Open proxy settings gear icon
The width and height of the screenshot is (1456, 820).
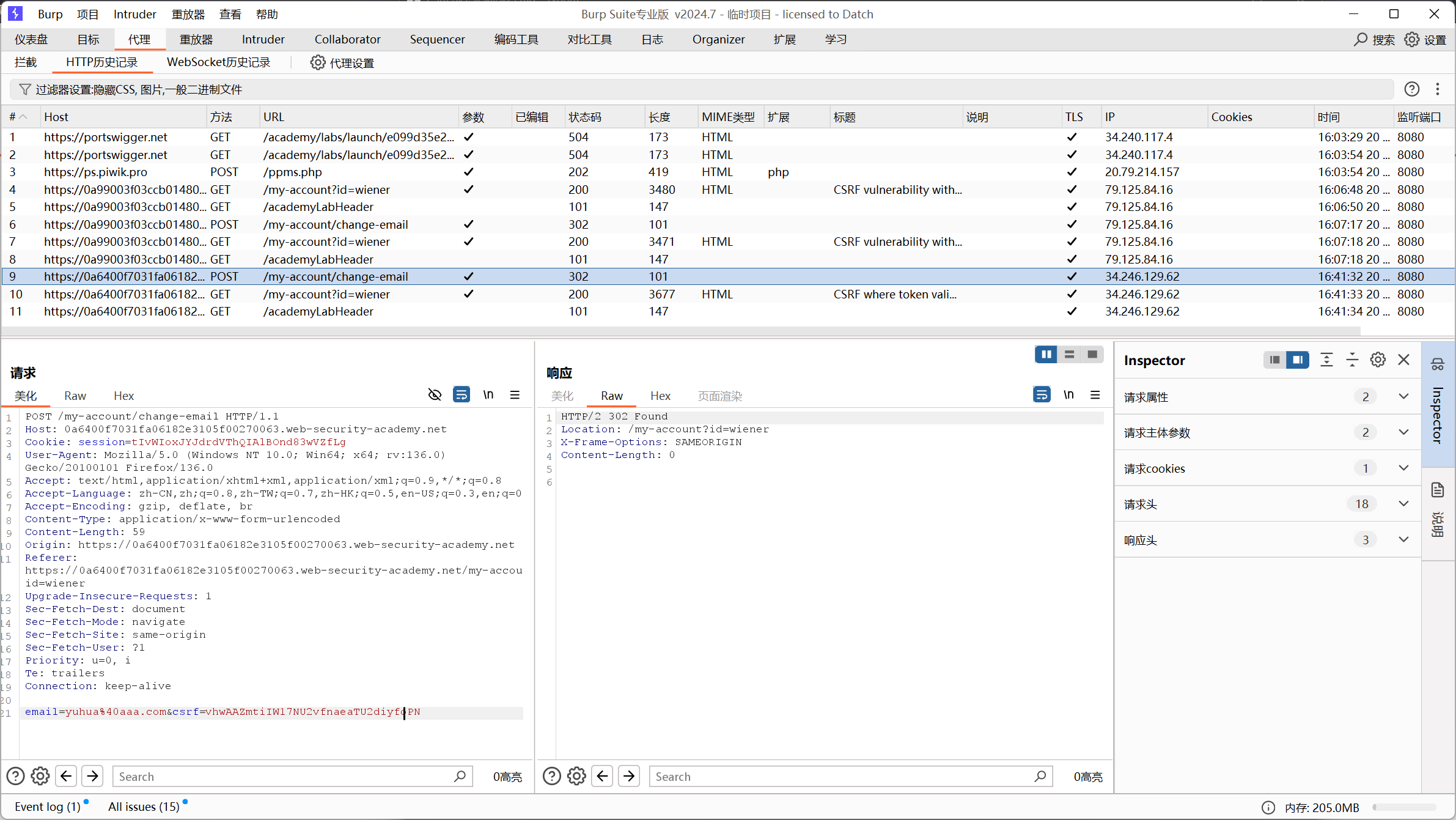[317, 62]
